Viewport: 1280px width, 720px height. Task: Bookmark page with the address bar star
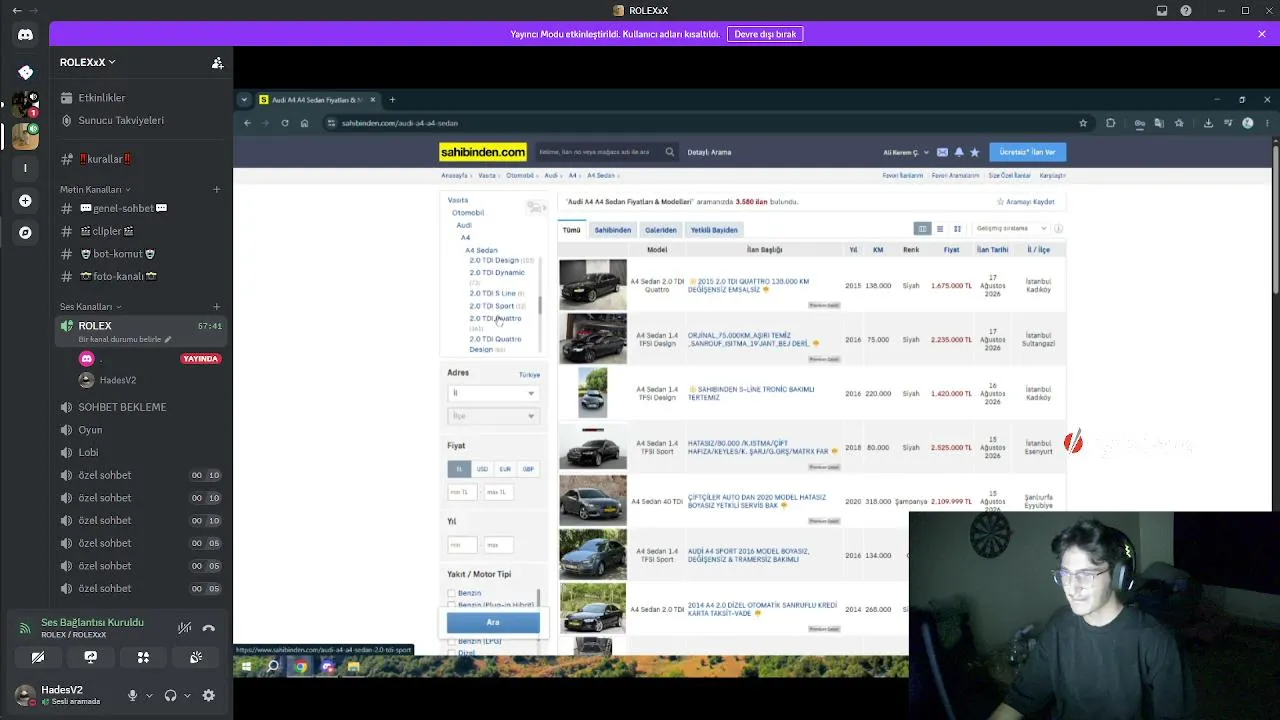coord(1083,123)
